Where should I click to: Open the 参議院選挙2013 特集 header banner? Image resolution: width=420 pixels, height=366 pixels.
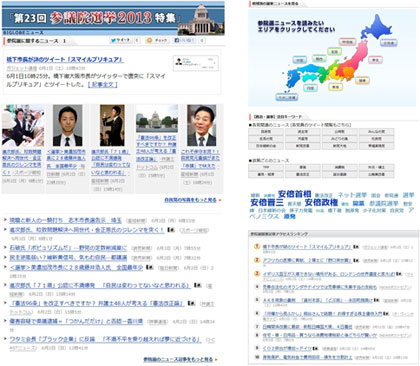pyautogui.click(x=113, y=17)
